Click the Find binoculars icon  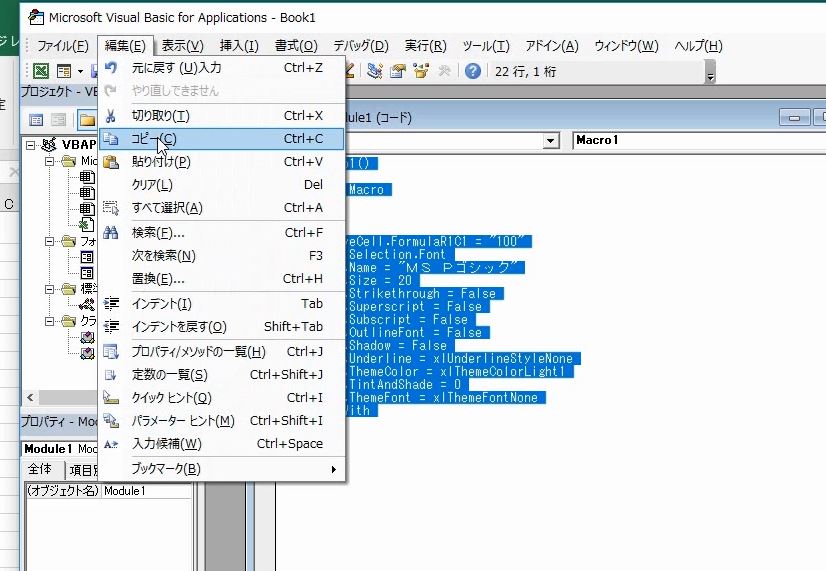point(111,233)
